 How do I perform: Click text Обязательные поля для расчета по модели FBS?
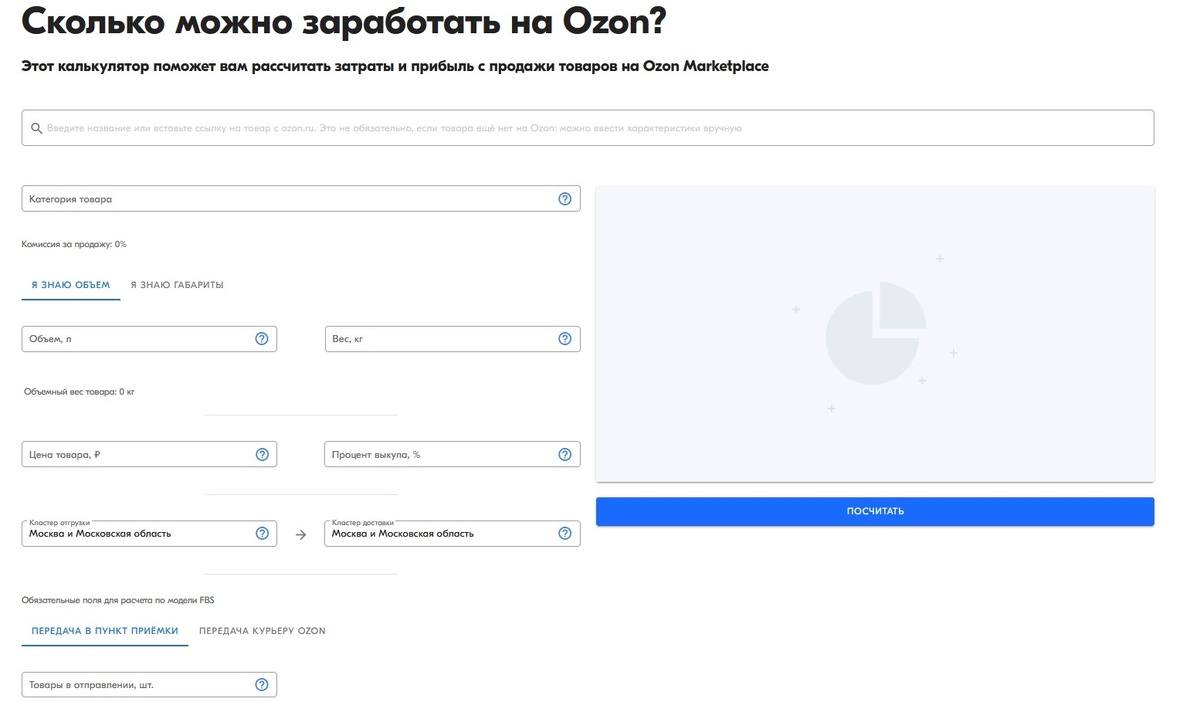pyautogui.click(x=118, y=601)
